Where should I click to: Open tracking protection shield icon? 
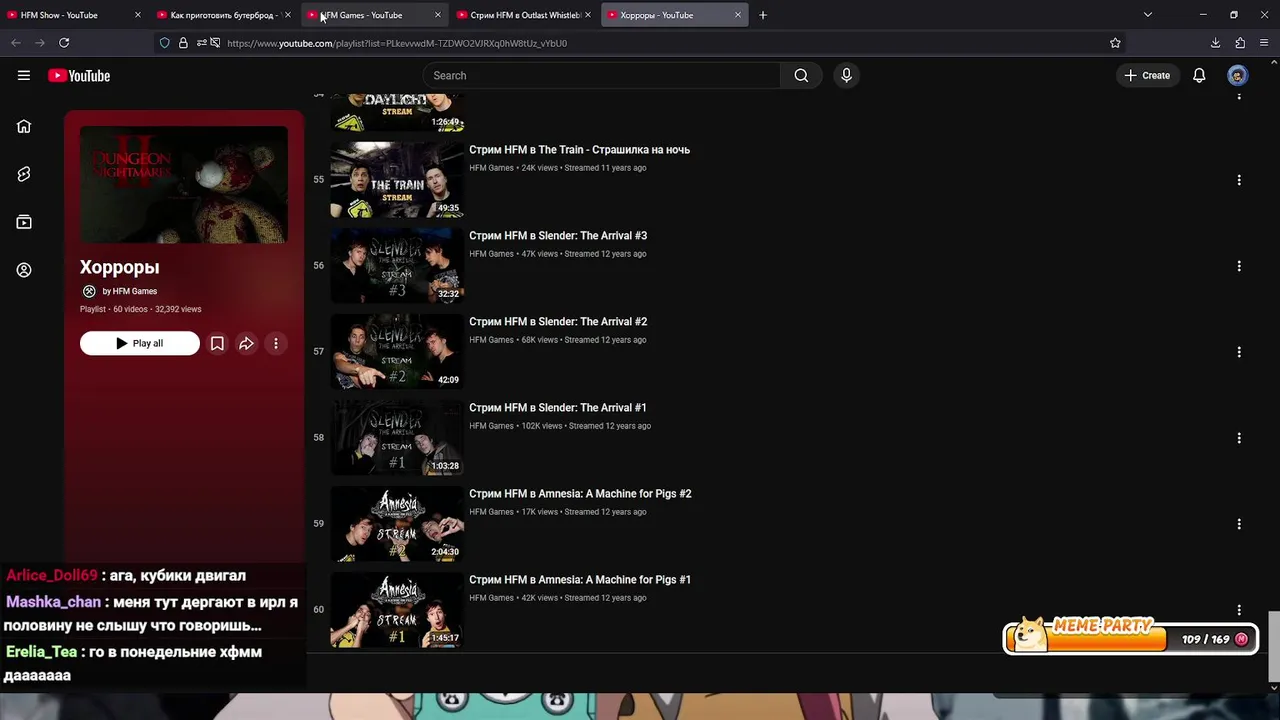pos(164,43)
